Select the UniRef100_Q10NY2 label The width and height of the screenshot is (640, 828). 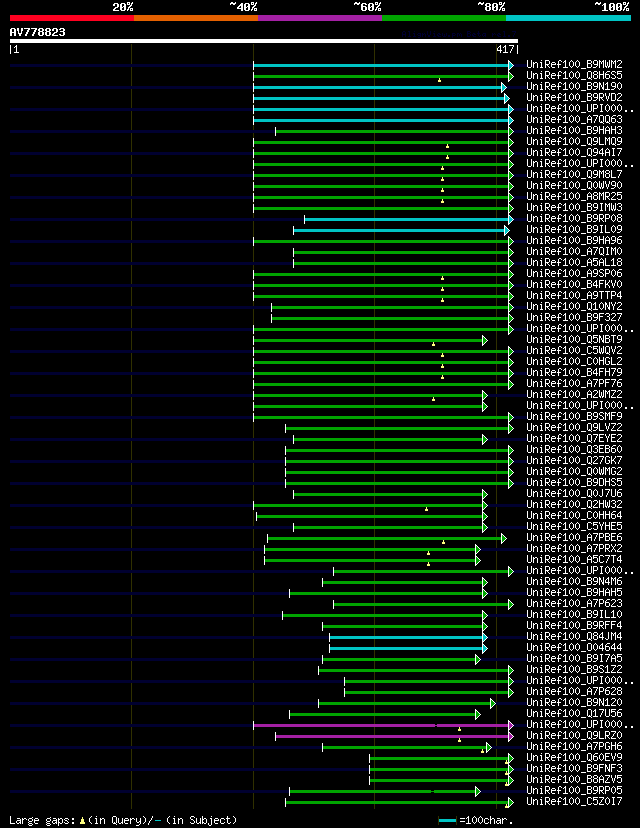(575, 306)
